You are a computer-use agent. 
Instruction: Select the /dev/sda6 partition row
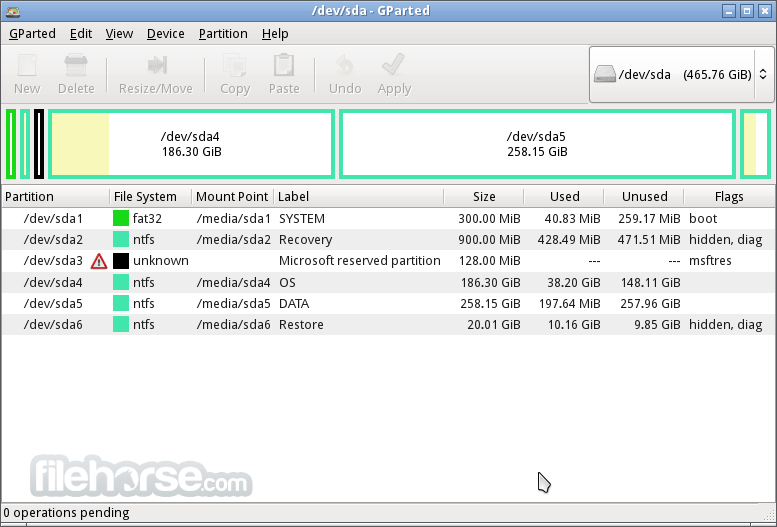coord(388,324)
